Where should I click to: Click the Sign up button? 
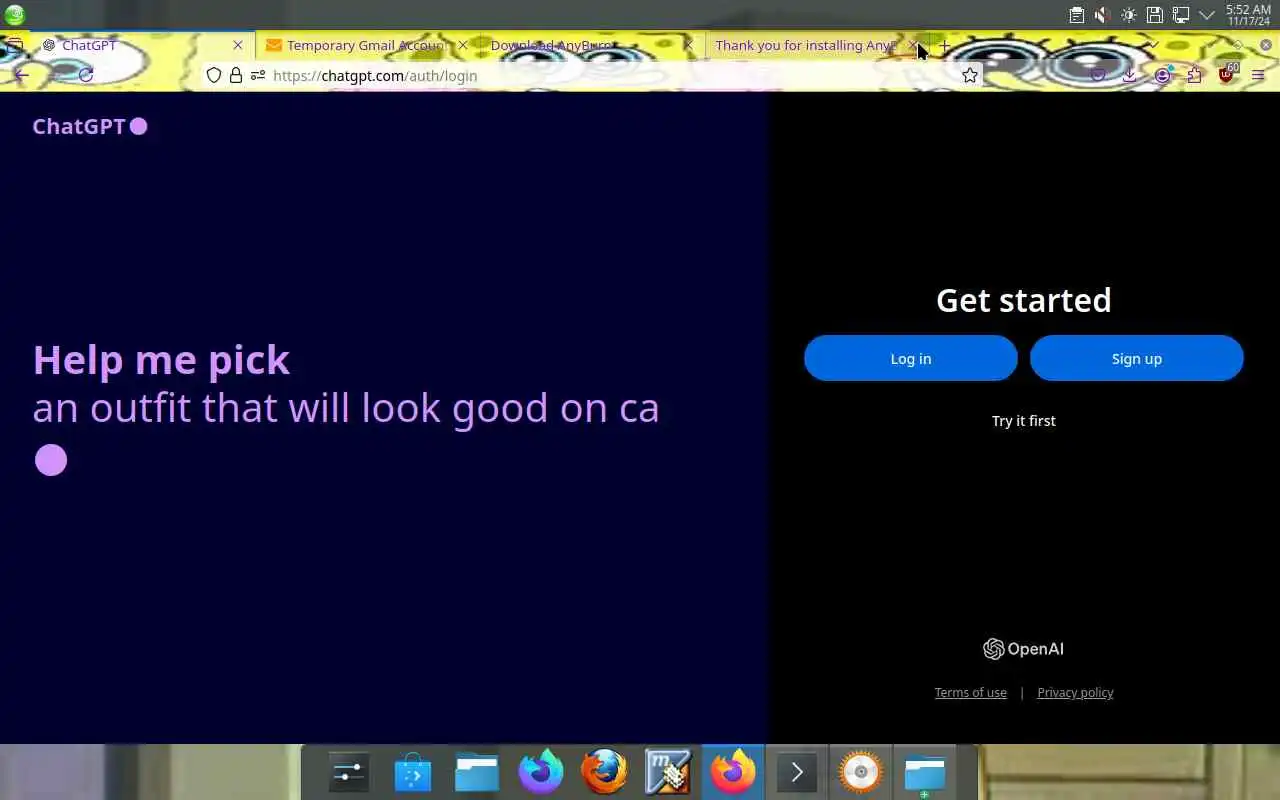[x=1137, y=358]
